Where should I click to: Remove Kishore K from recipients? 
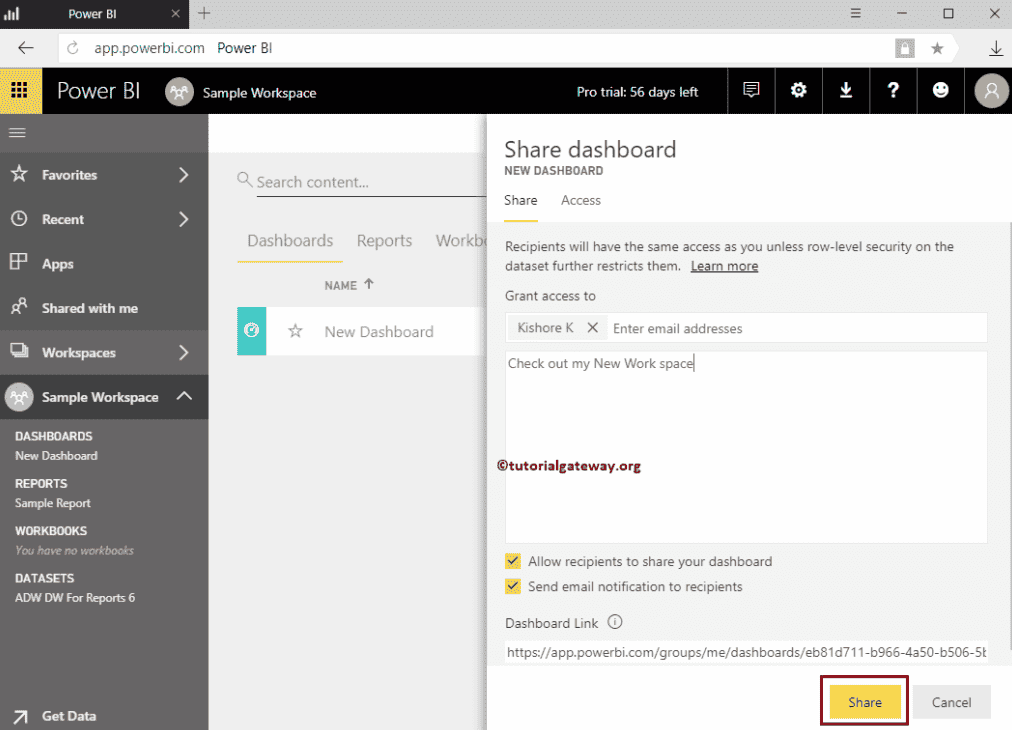[x=591, y=327]
